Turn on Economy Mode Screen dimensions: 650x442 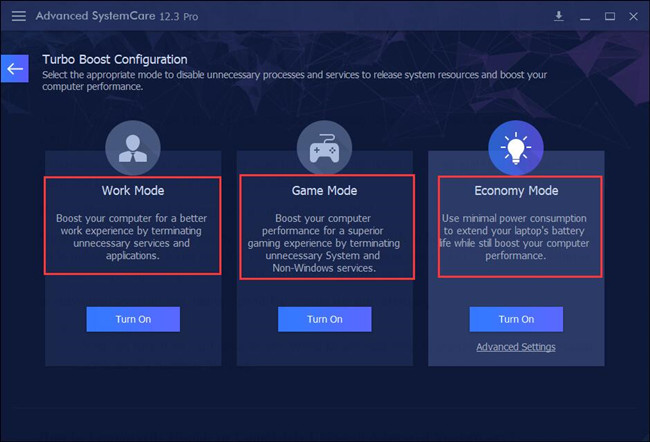tap(516, 319)
